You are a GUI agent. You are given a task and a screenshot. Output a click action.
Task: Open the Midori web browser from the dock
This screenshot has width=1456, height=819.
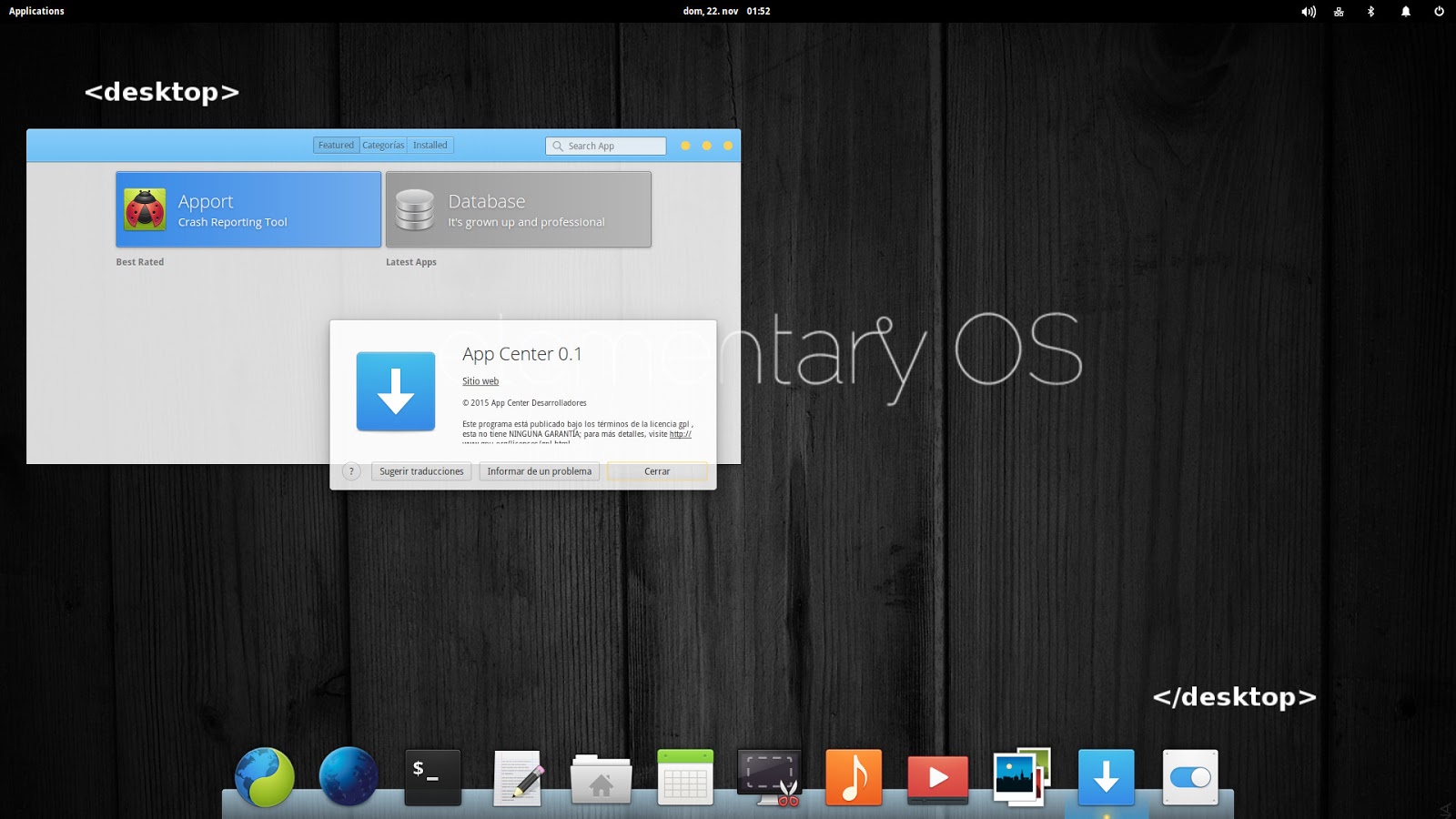(x=265, y=778)
